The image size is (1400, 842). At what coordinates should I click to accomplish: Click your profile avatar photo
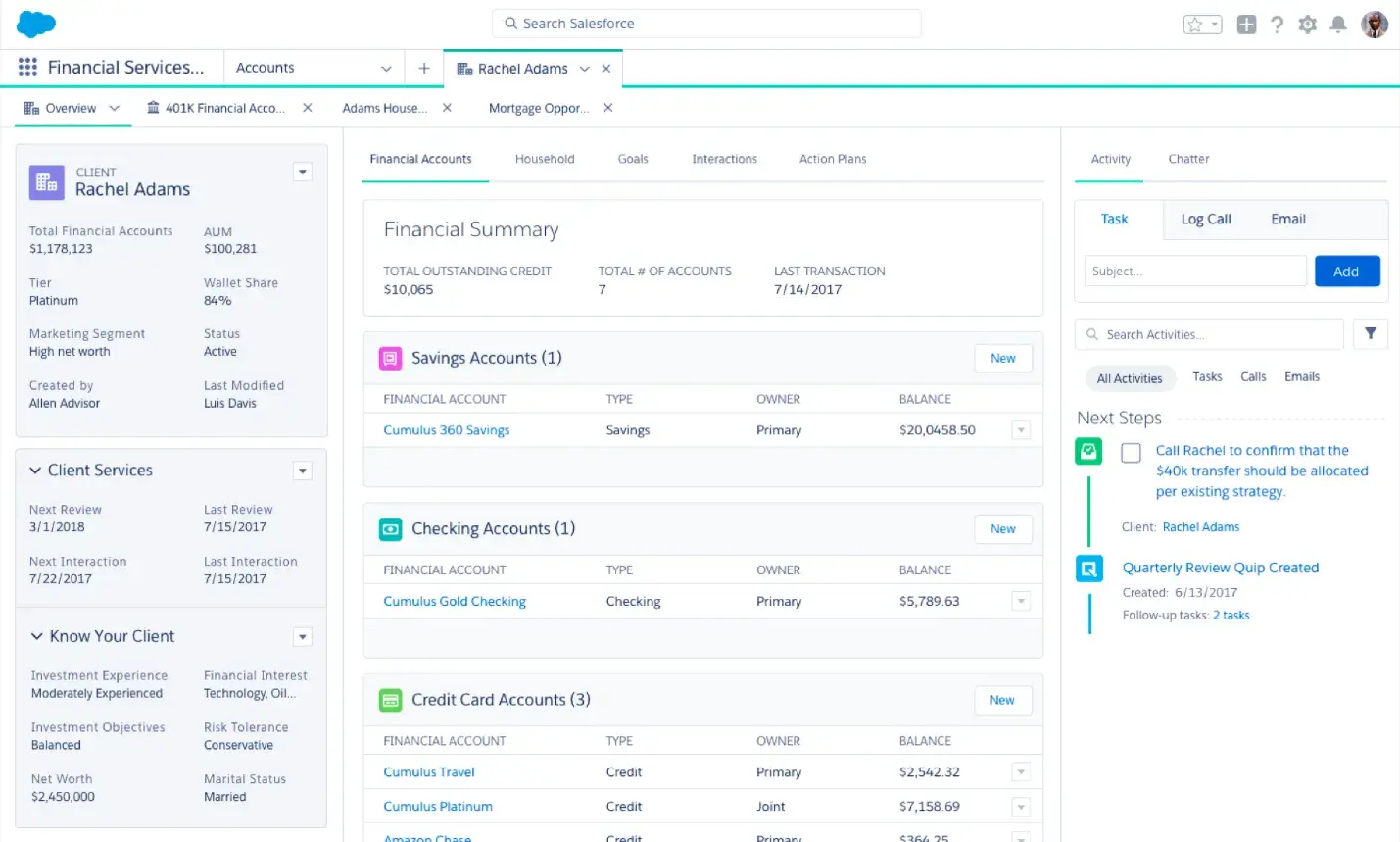click(1375, 24)
